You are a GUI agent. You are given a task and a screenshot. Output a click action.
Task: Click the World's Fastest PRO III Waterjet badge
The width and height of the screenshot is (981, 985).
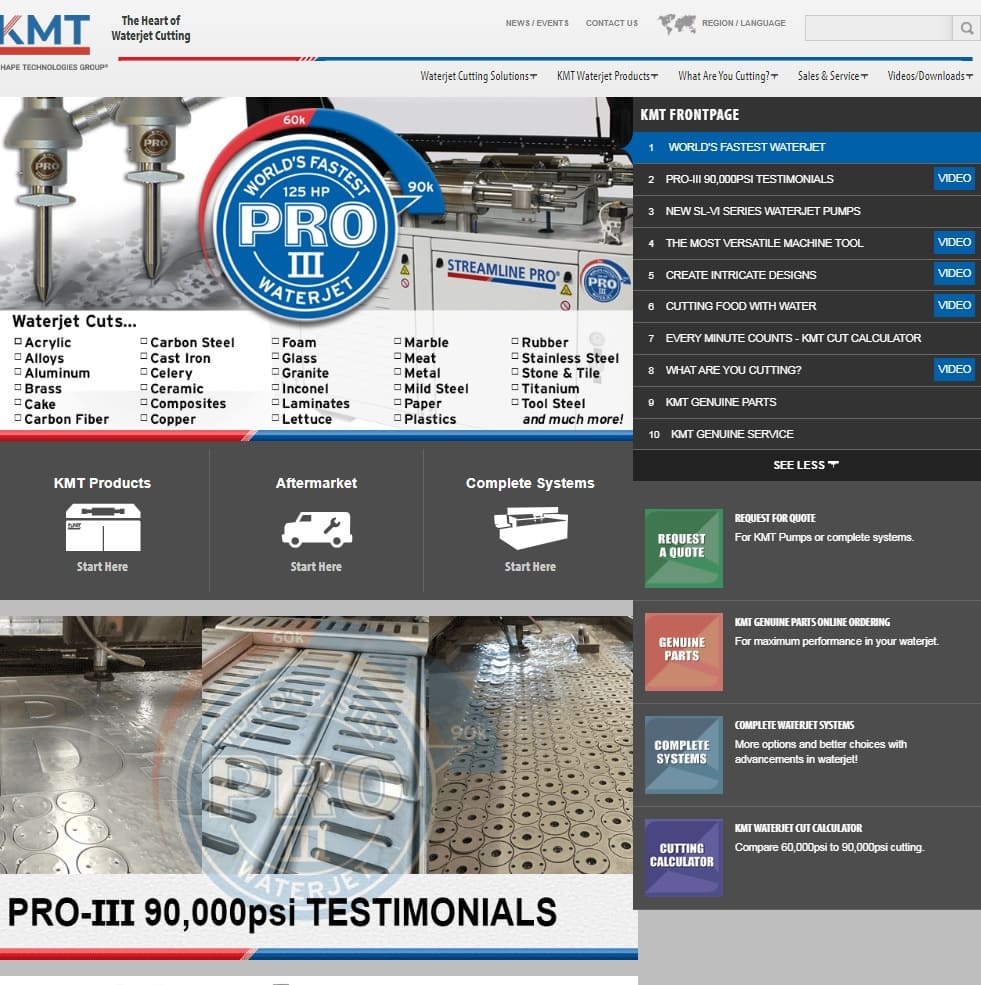tap(306, 226)
